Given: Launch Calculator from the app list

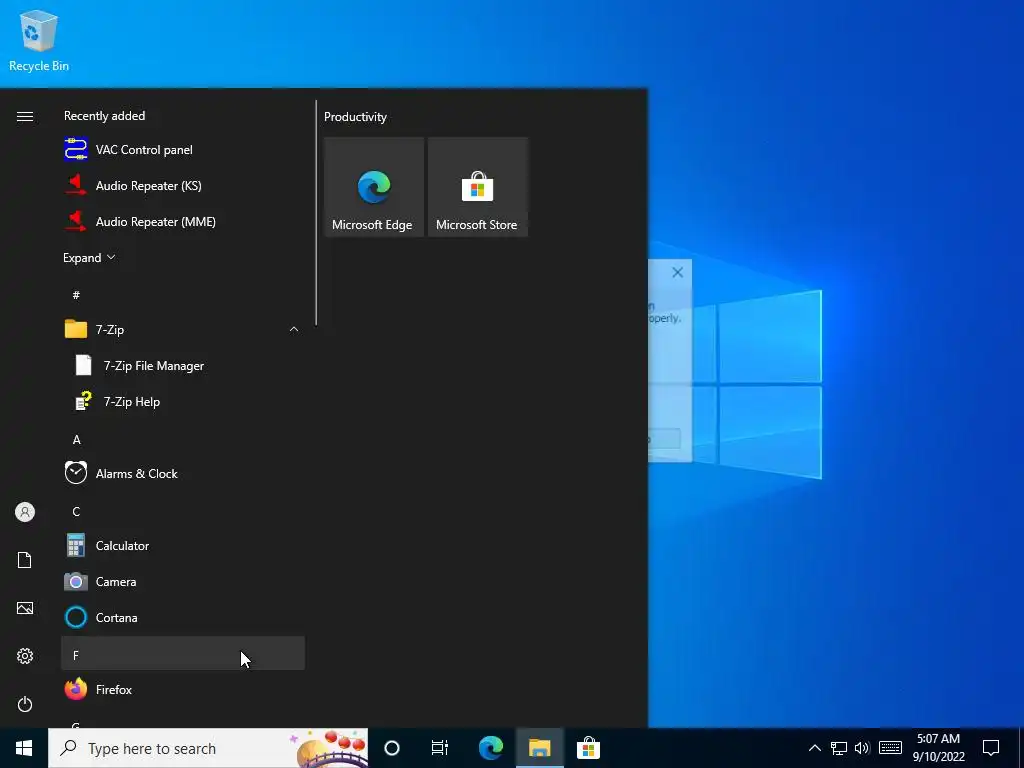Looking at the screenshot, I should (183, 545).
